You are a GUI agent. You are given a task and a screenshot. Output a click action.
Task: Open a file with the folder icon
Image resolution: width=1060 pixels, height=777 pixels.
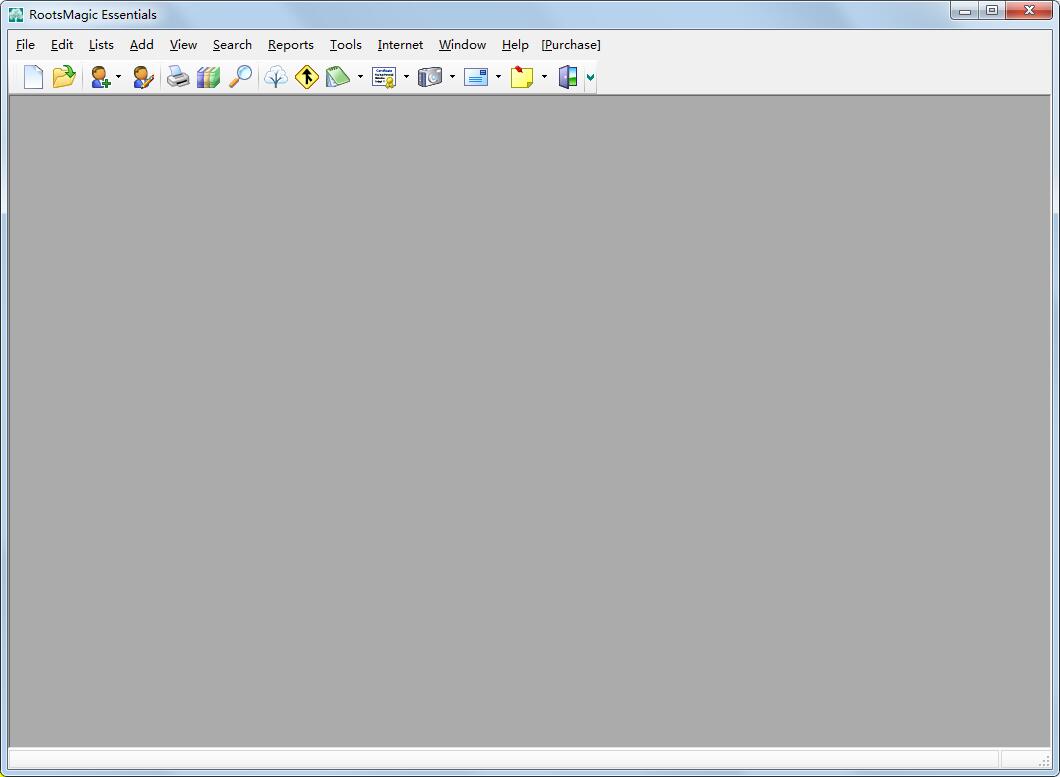[64, 77]
